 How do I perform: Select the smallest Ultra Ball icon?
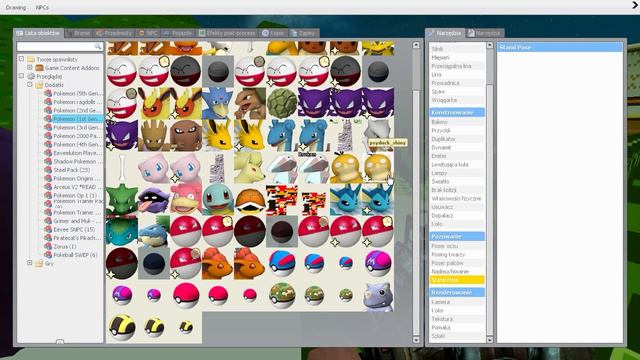[186, 327]
